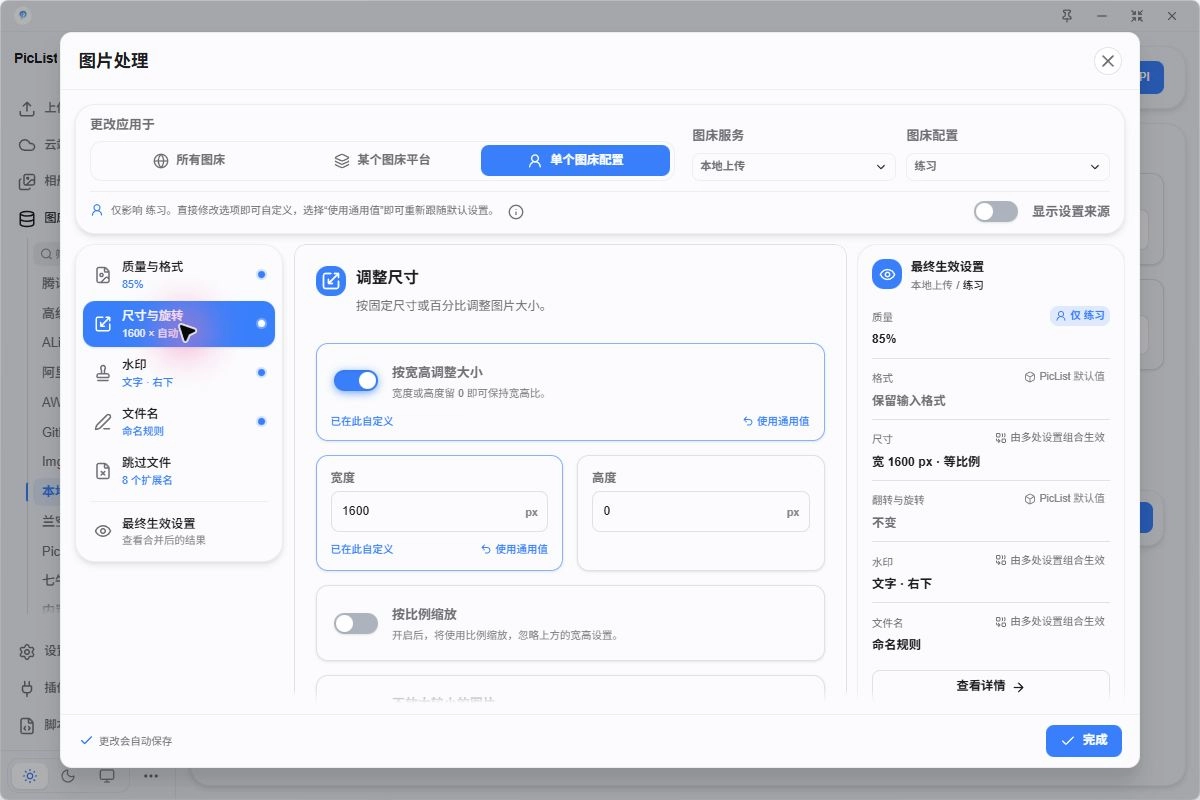Click the upload icon in main window sidebar

pos(28,108)
